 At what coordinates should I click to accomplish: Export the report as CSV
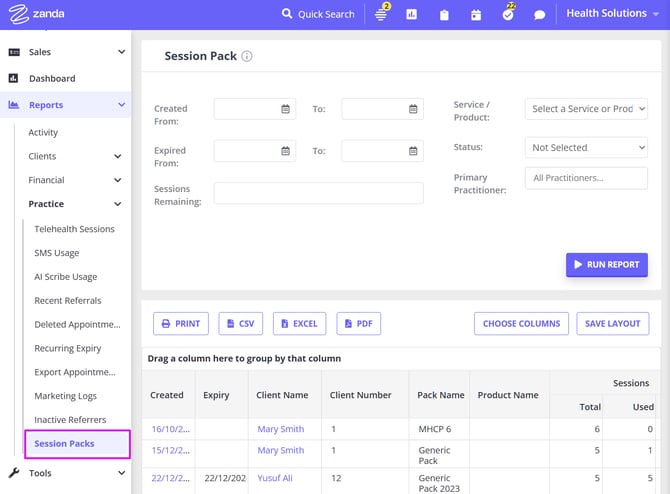click(240, 324)
